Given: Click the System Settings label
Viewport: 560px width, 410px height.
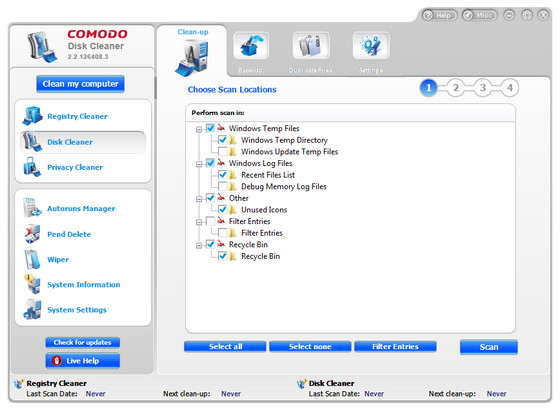Looking at the screenshot, I should pos(77,310).
